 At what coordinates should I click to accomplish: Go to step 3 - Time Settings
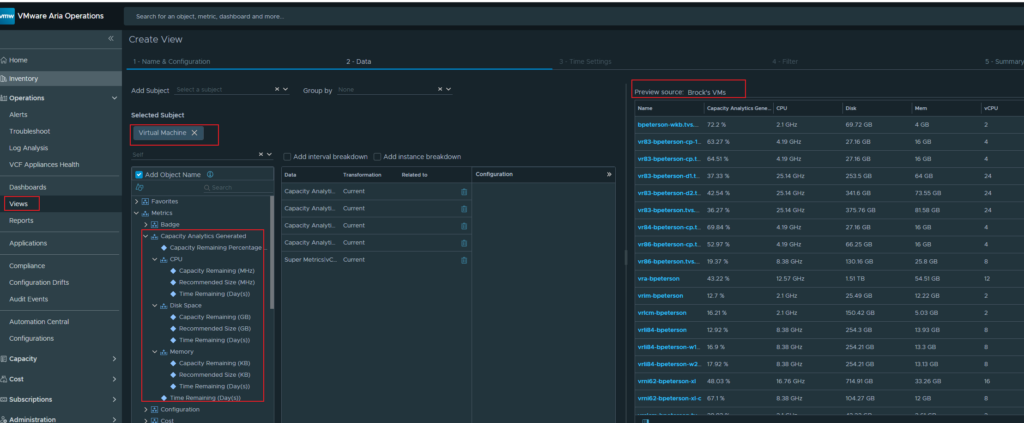coord(585,61)
